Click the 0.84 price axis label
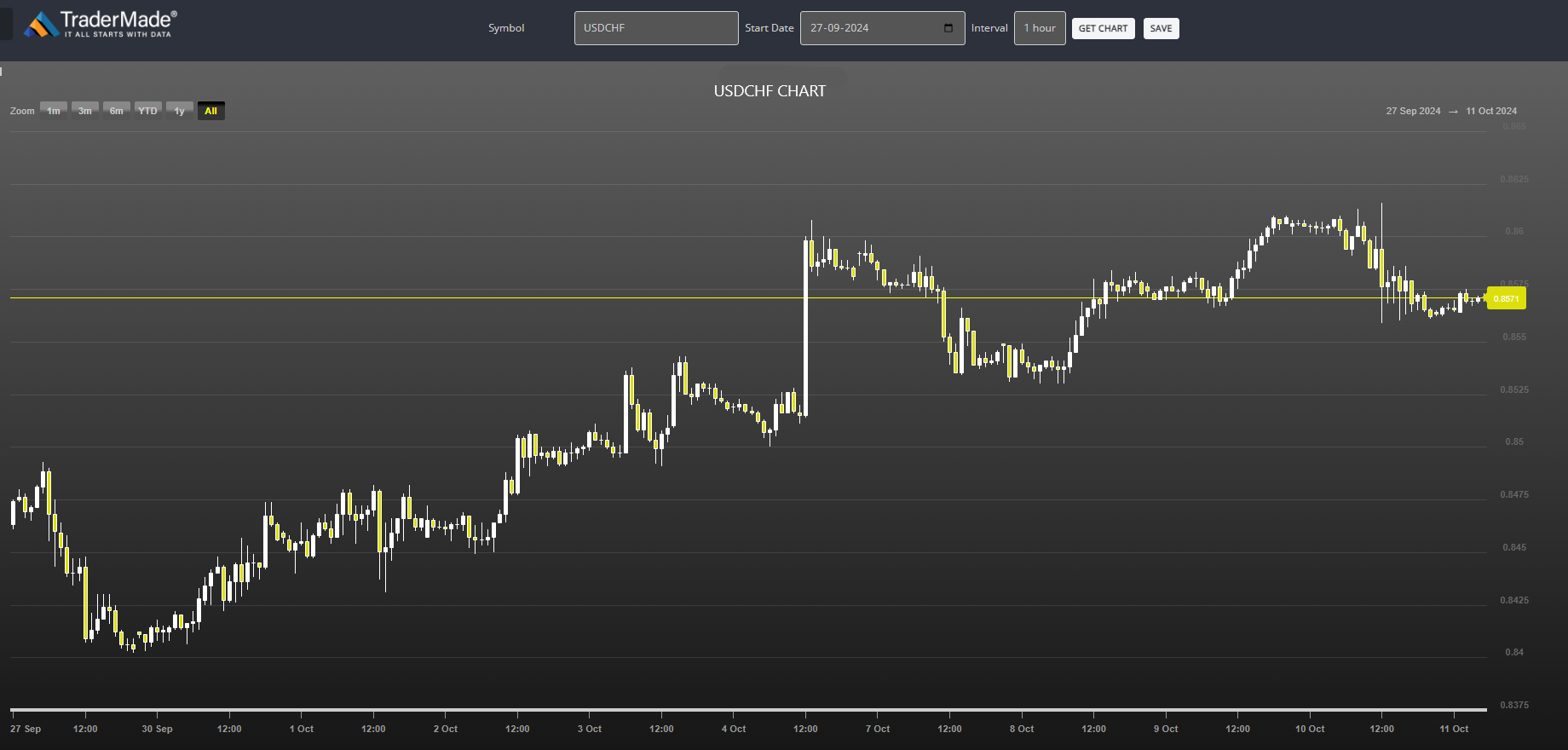The height and width of the screenshot is (750, 1568). (x=1514, y=652)
